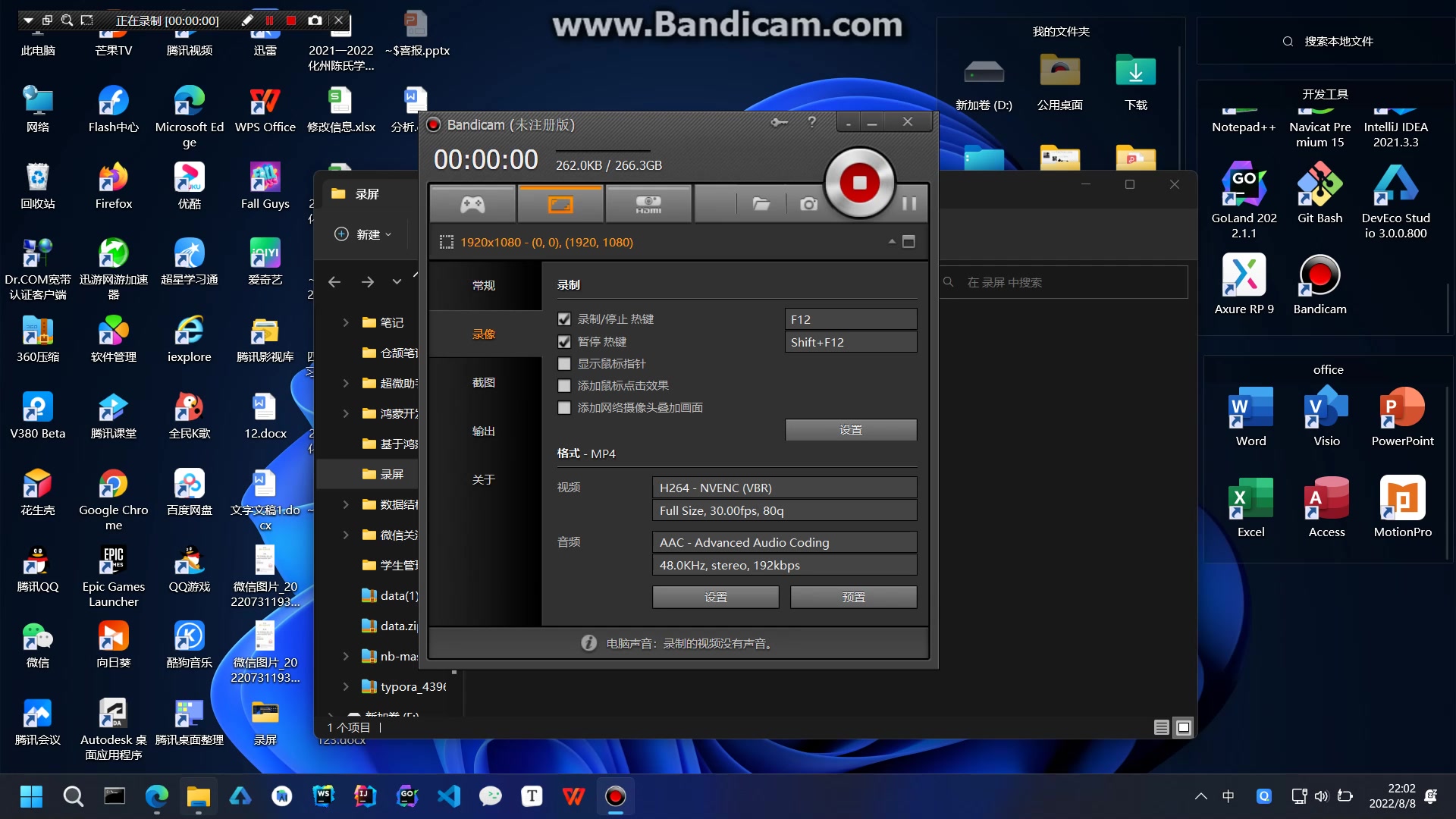Open the question mark help icon
The width and height of the screenshot is (1456, 819).
811,122
